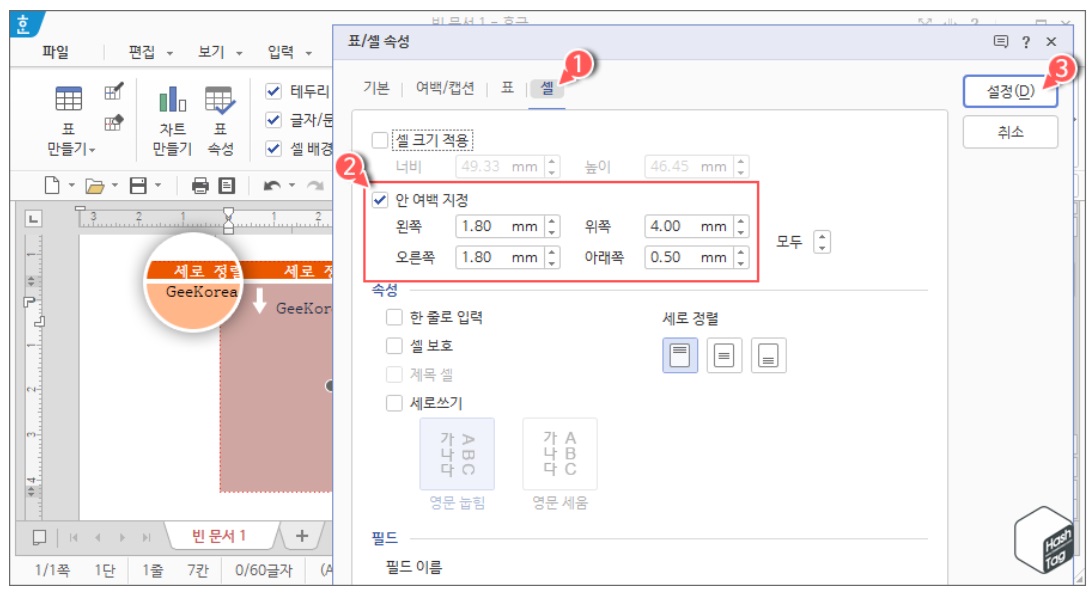Select middle vertical alignment icon

click(x=724, y=355)
